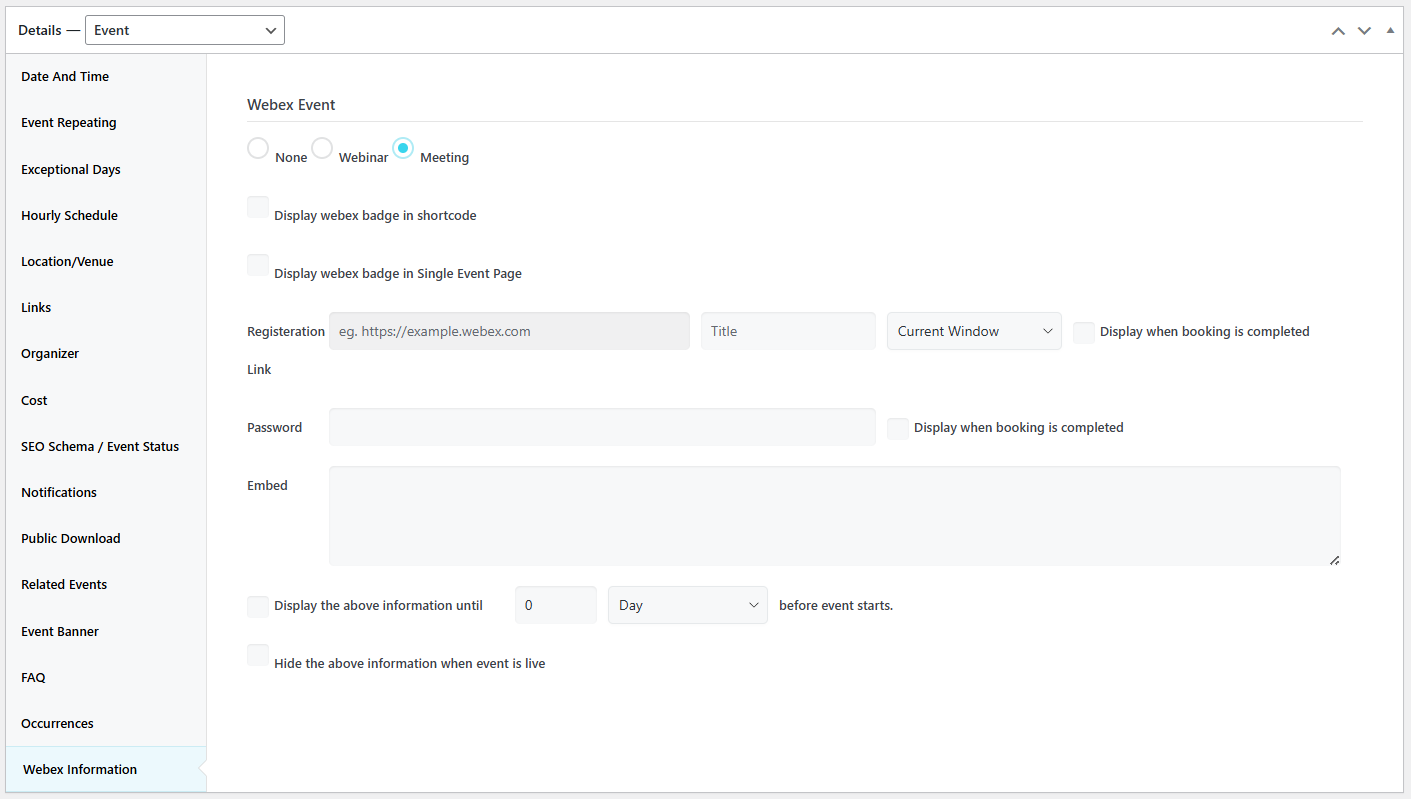Image resolution: width=1411 pixels, height=799 pixels.
Task: Switch to the Date And Time section
Action: 64,76
